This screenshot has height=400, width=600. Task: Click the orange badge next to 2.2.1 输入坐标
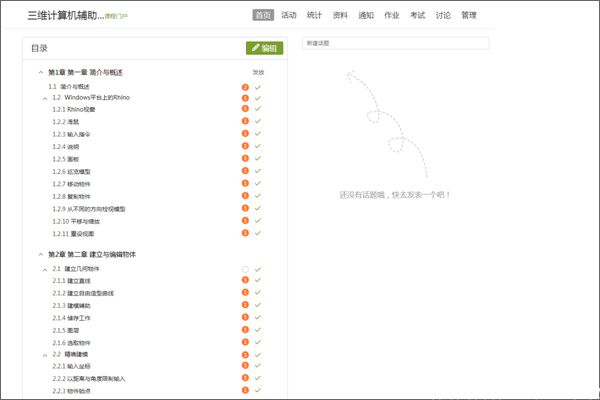tap(245, 367)
